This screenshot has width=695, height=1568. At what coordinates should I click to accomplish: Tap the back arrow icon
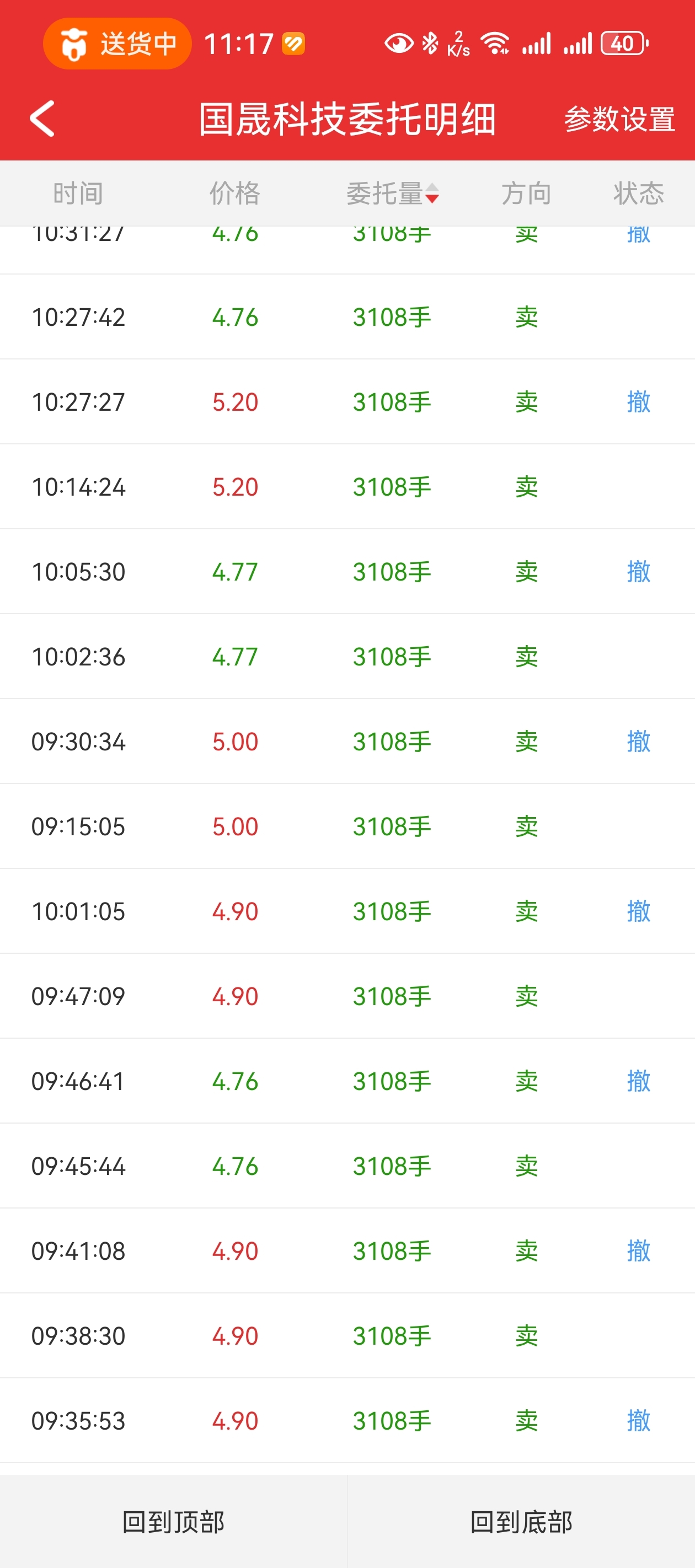click(x=42, y=119)
